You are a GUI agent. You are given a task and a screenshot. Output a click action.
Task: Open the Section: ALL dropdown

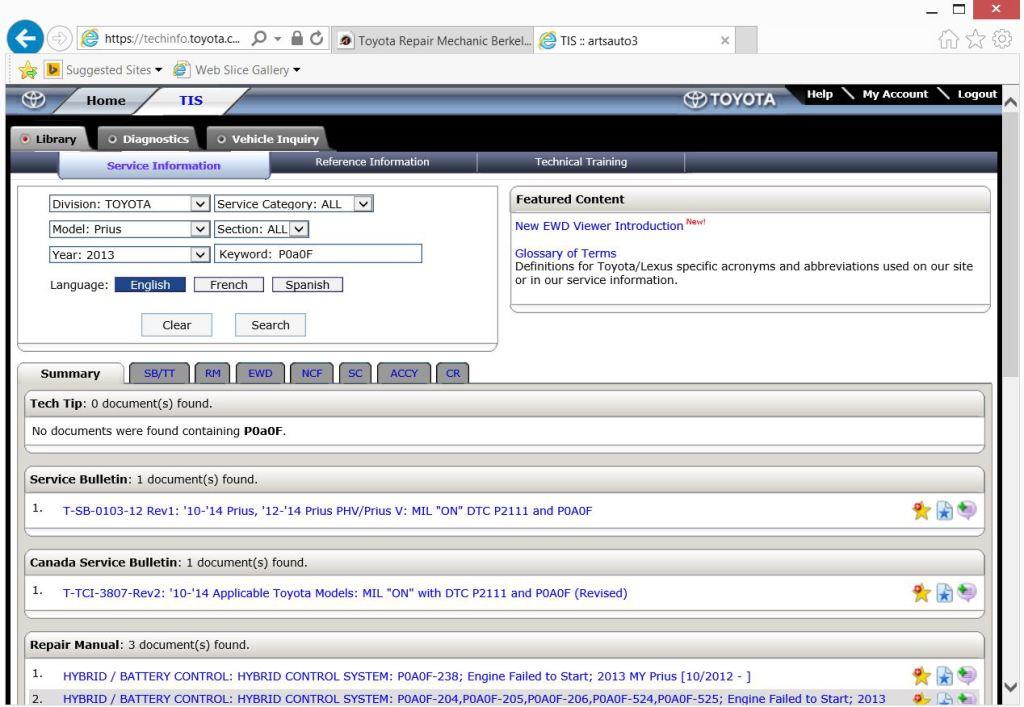pyautogui.click(x=261, y=229)
